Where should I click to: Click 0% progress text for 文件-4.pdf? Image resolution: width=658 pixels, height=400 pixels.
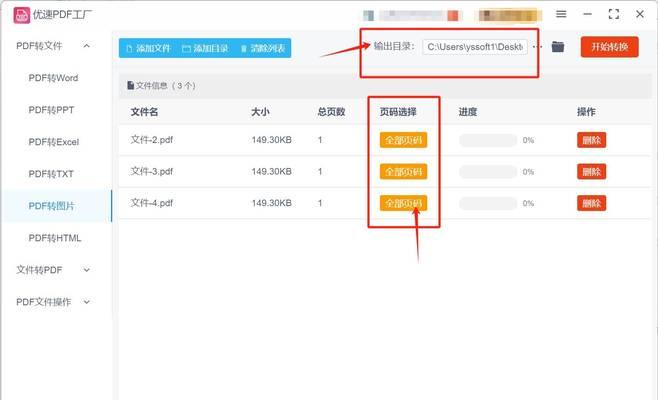coord(528,204)
